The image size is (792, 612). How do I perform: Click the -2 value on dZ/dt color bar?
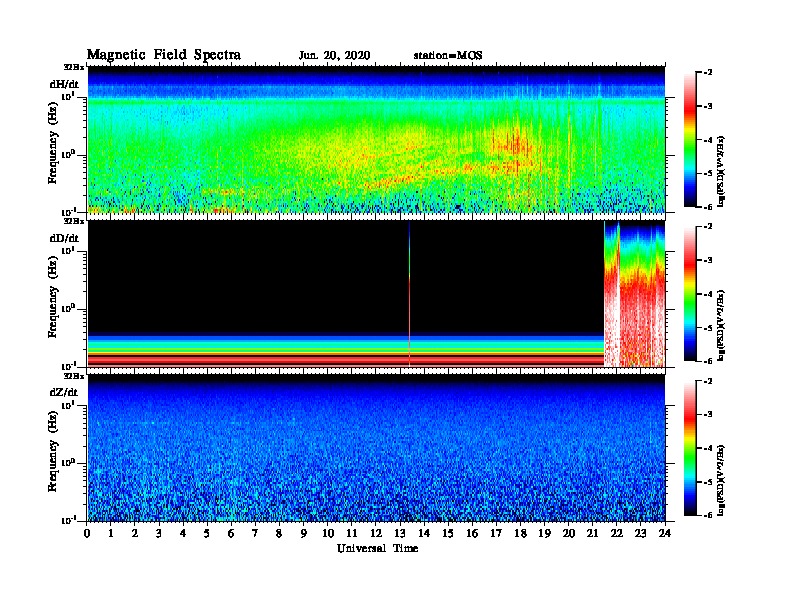pos(708,381)
